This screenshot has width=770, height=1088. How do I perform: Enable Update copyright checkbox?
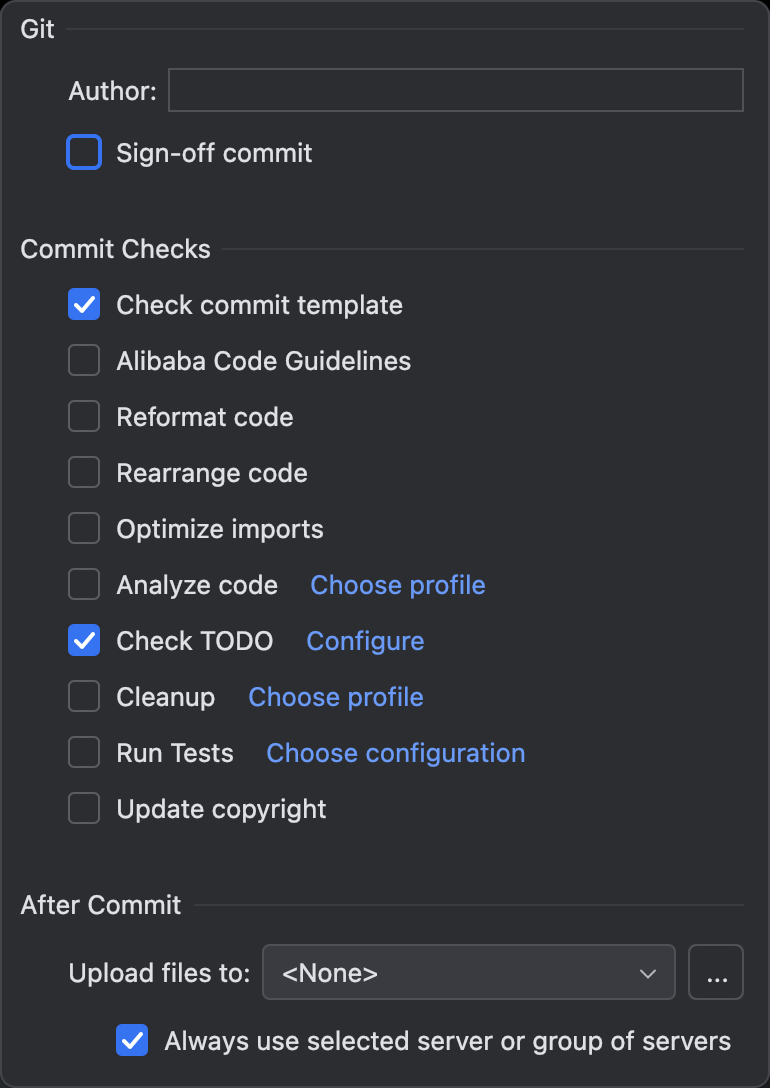[84, 809]
